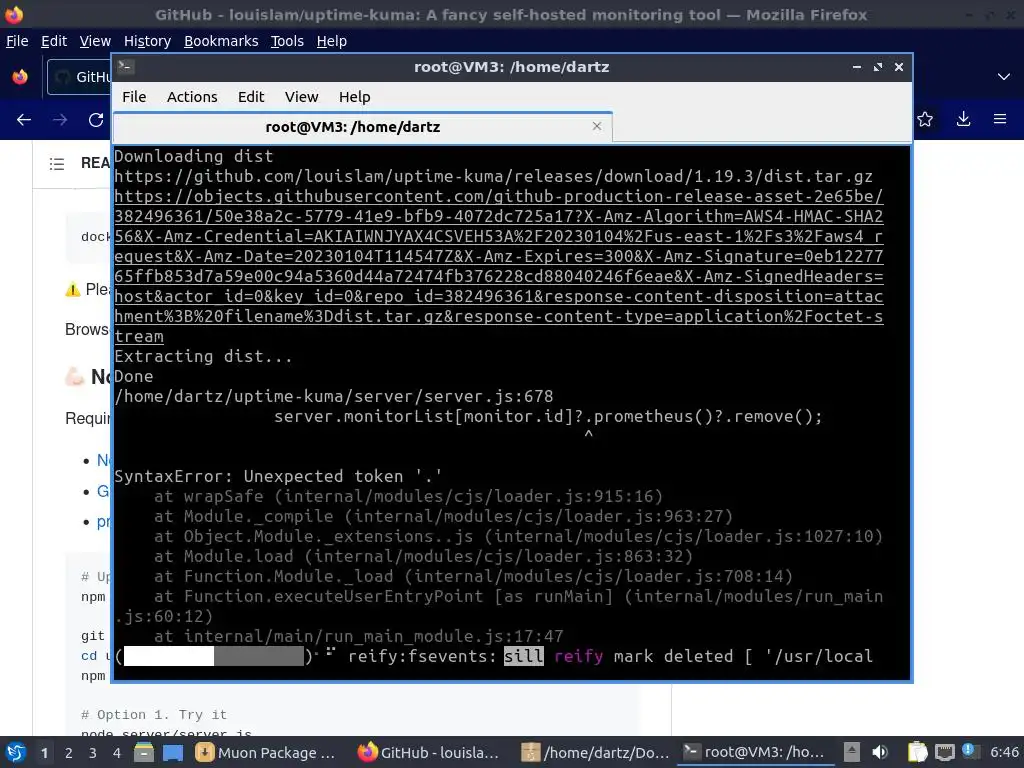This screenshot has height=768, width=1024.
Task: Click the SyntaxError: Unexpected token line
Action: [x=278, y=476]
